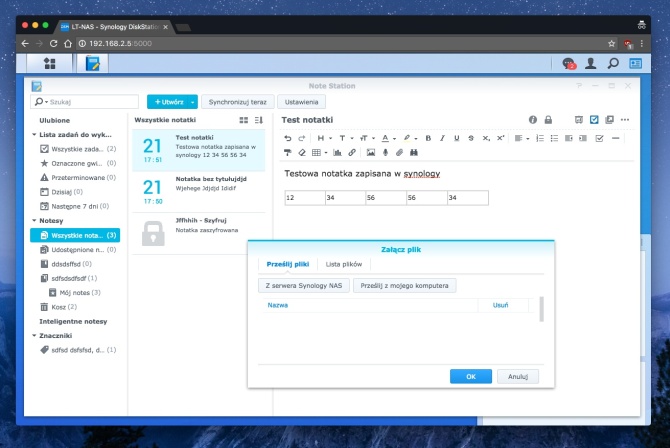Image resolution: width=670 pixels, height=448 pixels.
Task: Switch to the Lista plików tab
Action: click(x=345, y=263)
